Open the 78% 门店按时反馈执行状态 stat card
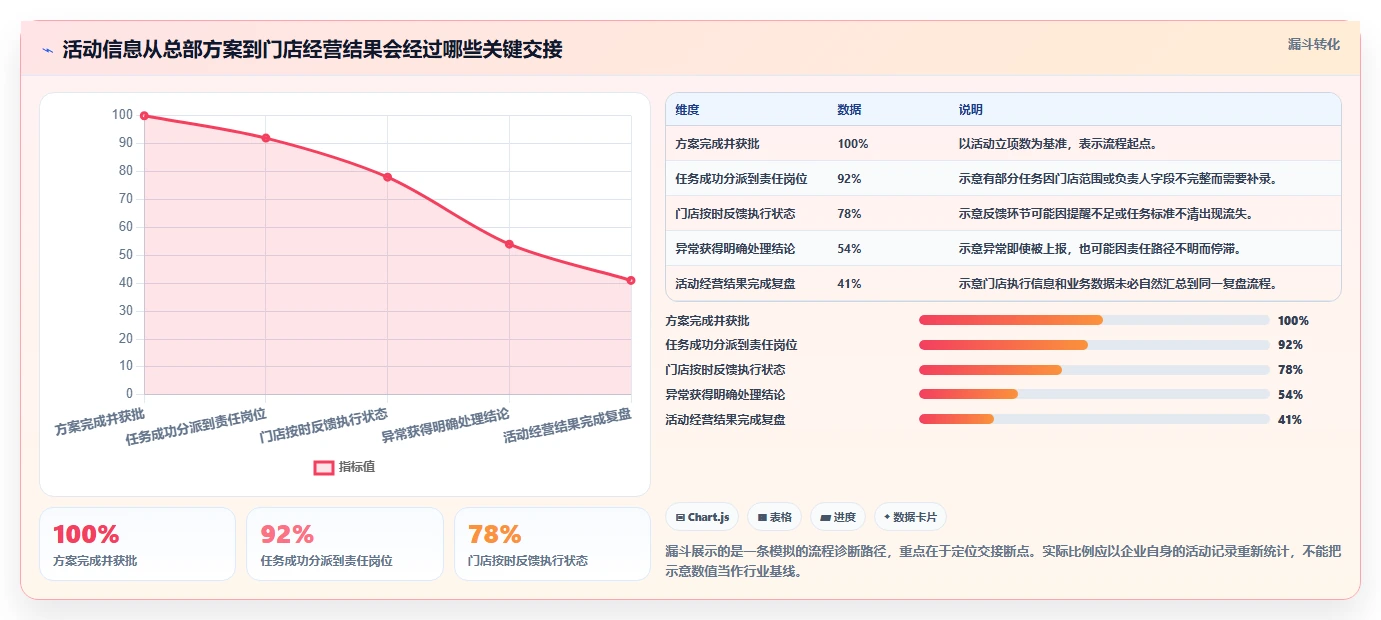The image size is (1381, 620). tap(552, 544)
